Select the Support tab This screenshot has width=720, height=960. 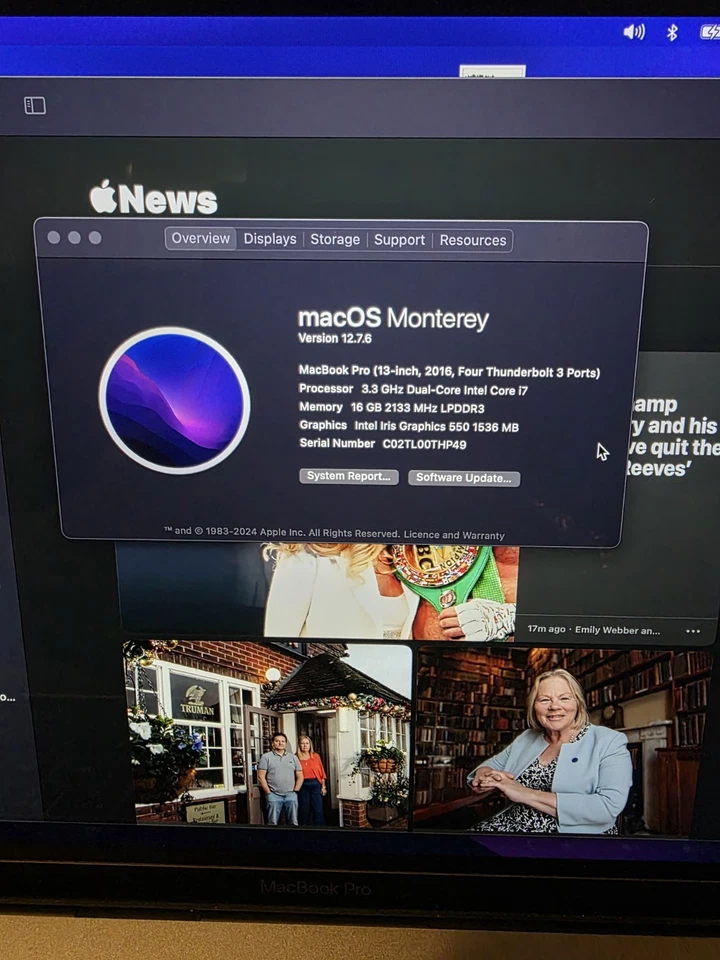pos(399,240)
